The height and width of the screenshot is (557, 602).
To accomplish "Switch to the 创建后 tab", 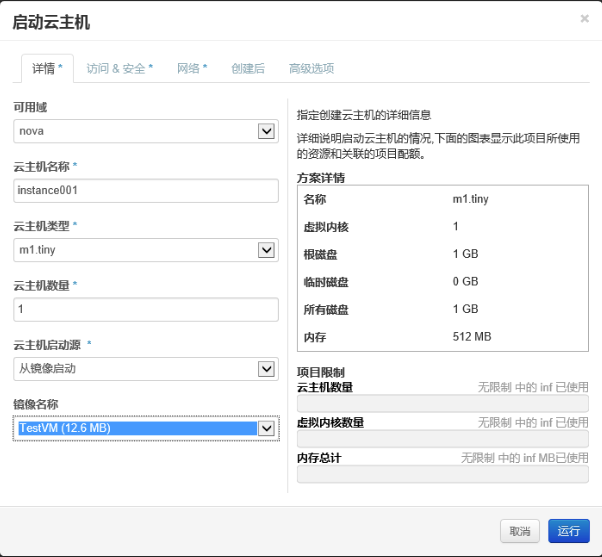I will [x=248, y=68].
